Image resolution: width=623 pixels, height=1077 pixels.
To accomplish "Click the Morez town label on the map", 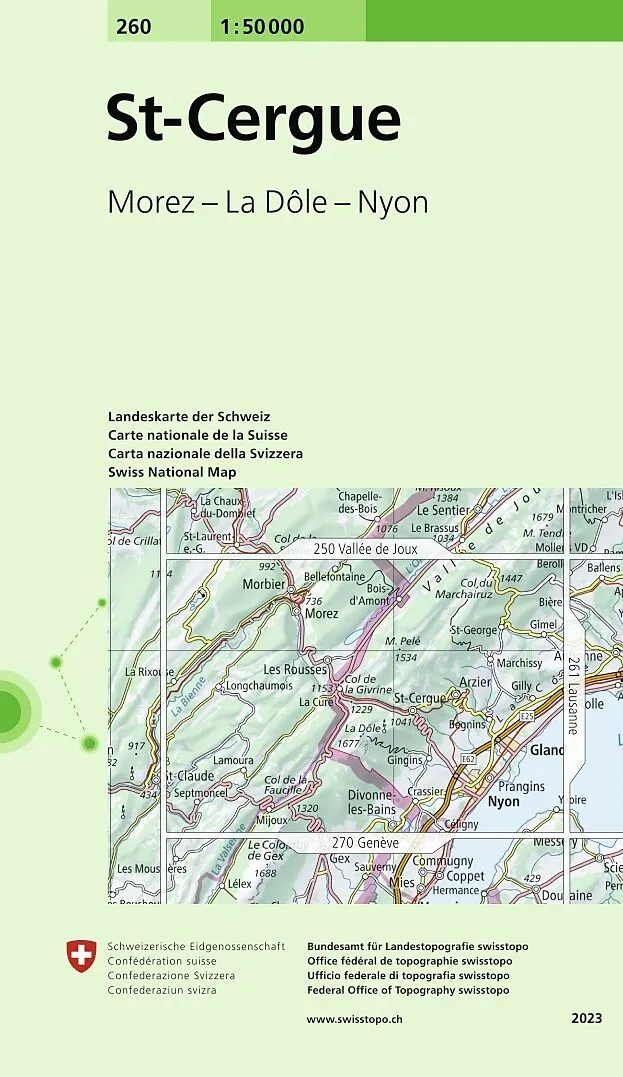I will pyautogui.click(x=321, y=613).
